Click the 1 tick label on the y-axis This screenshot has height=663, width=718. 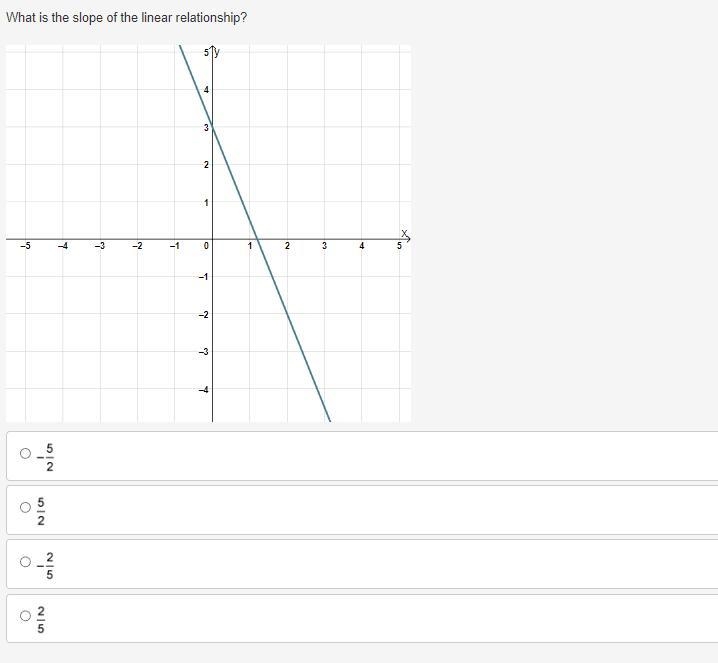point(206,202)
